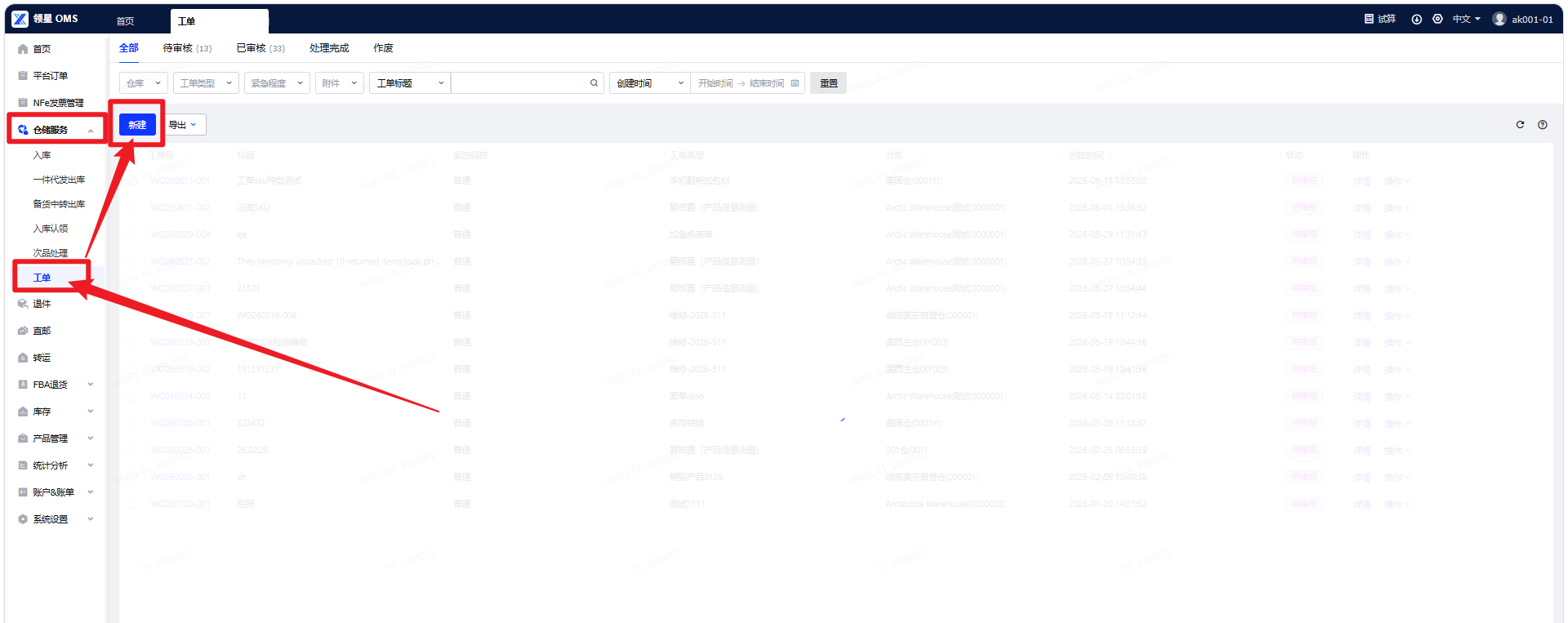This screenshot has height=623, width=1568.
Task: Click the ak001-01 user avatar
Action: pos(1499,19)
